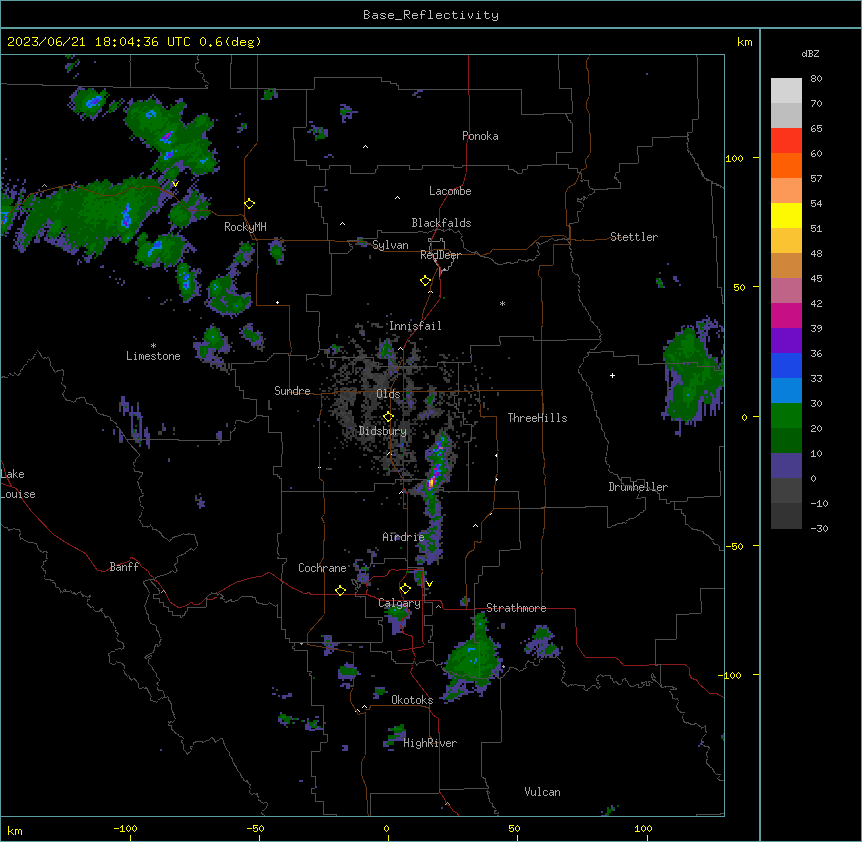Image resolution: width=862 pixels, height=842 pixels.
Task: Click the RockyMH label
Action: point(245,227)
